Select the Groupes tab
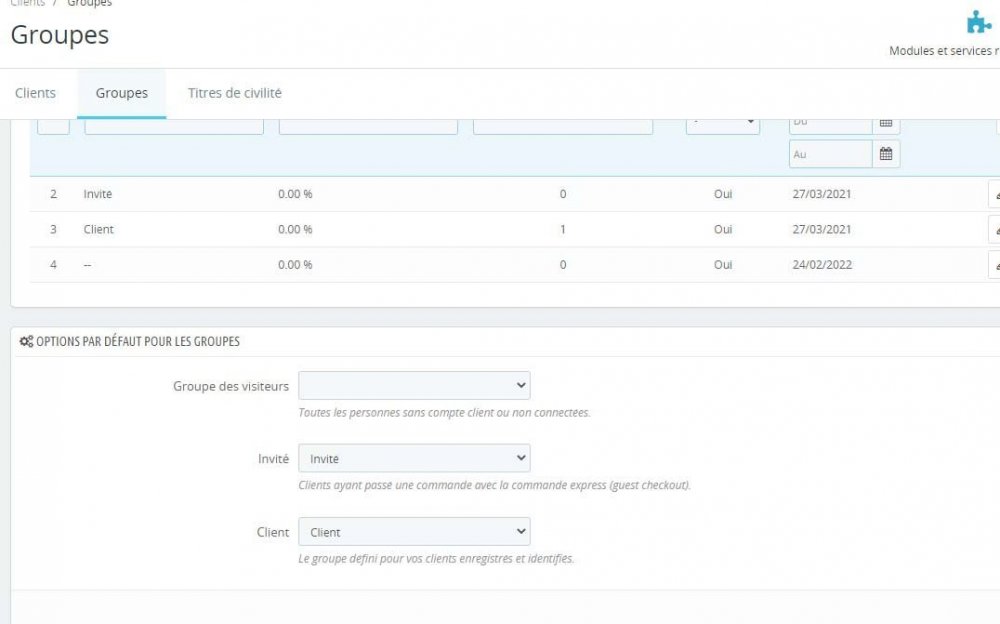 click(122, 93)
